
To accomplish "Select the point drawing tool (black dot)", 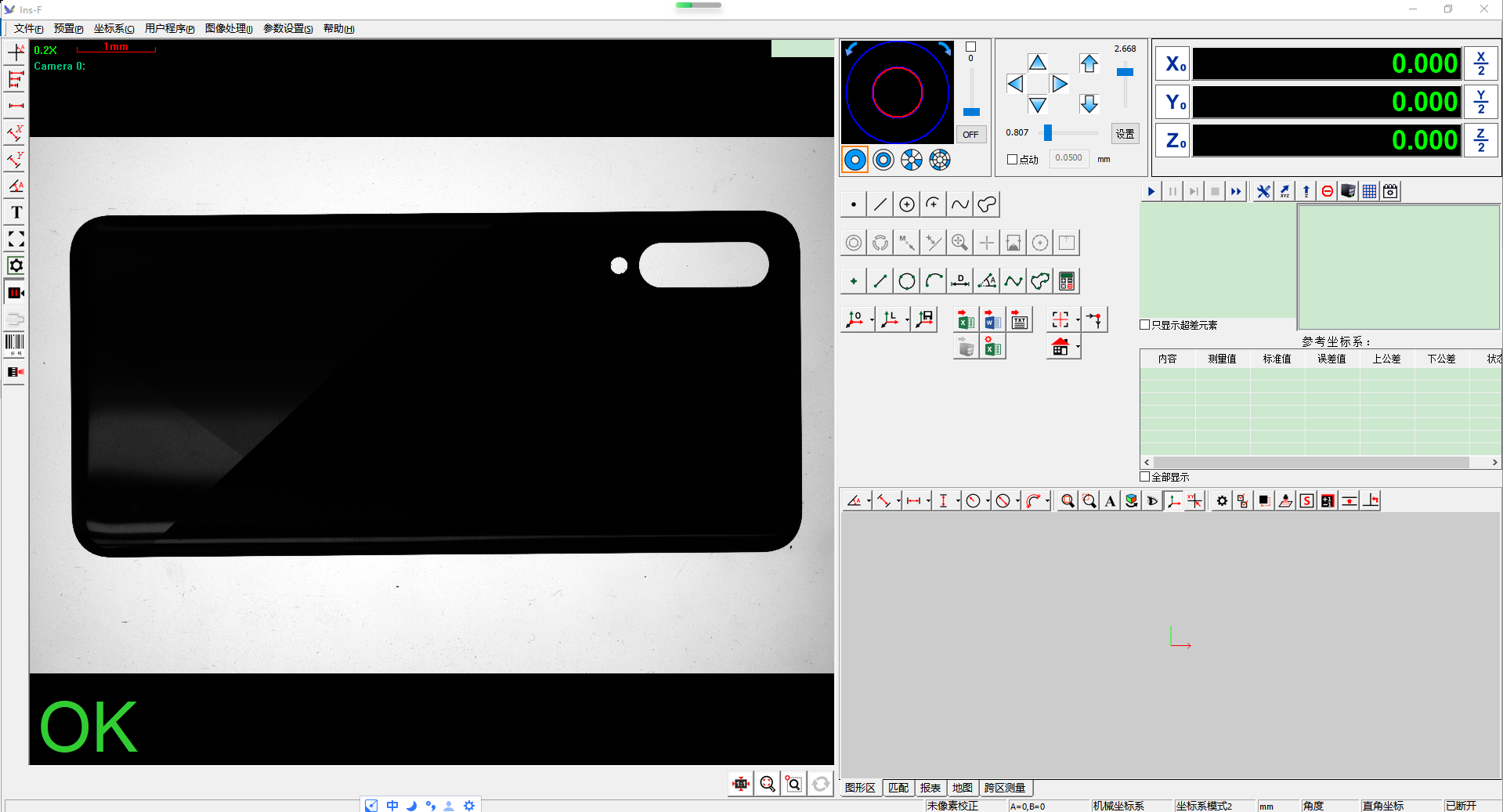I will pyautogui.click(x=854, y=204).
